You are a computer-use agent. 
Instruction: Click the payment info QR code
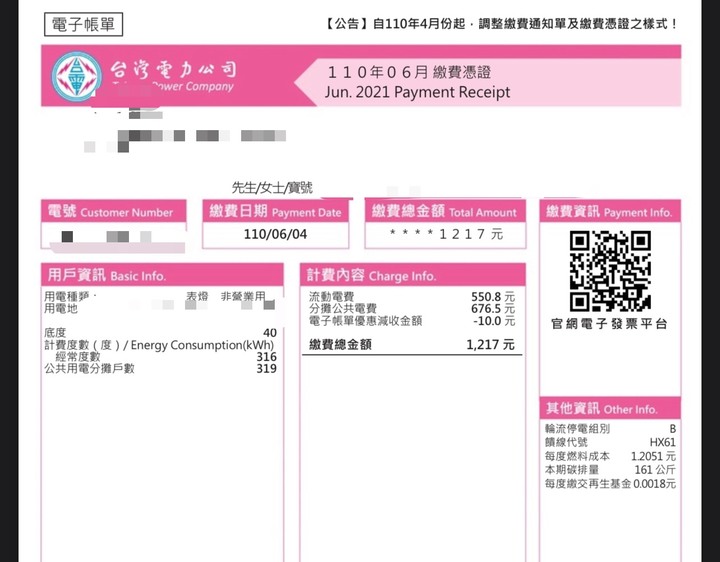tap(610, 271)
